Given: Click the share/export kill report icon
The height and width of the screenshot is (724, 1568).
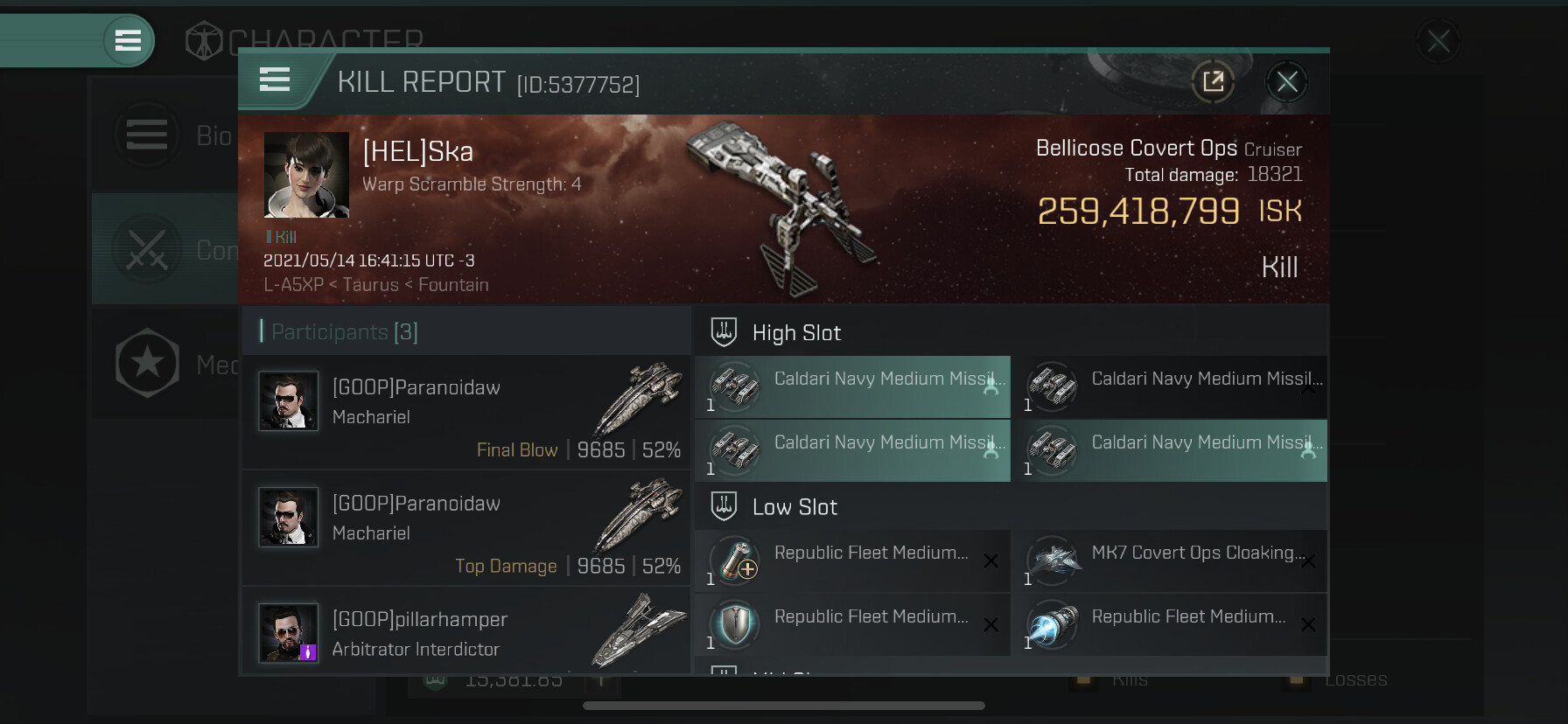Looking at the screenshot, I should pos(1213,82).
